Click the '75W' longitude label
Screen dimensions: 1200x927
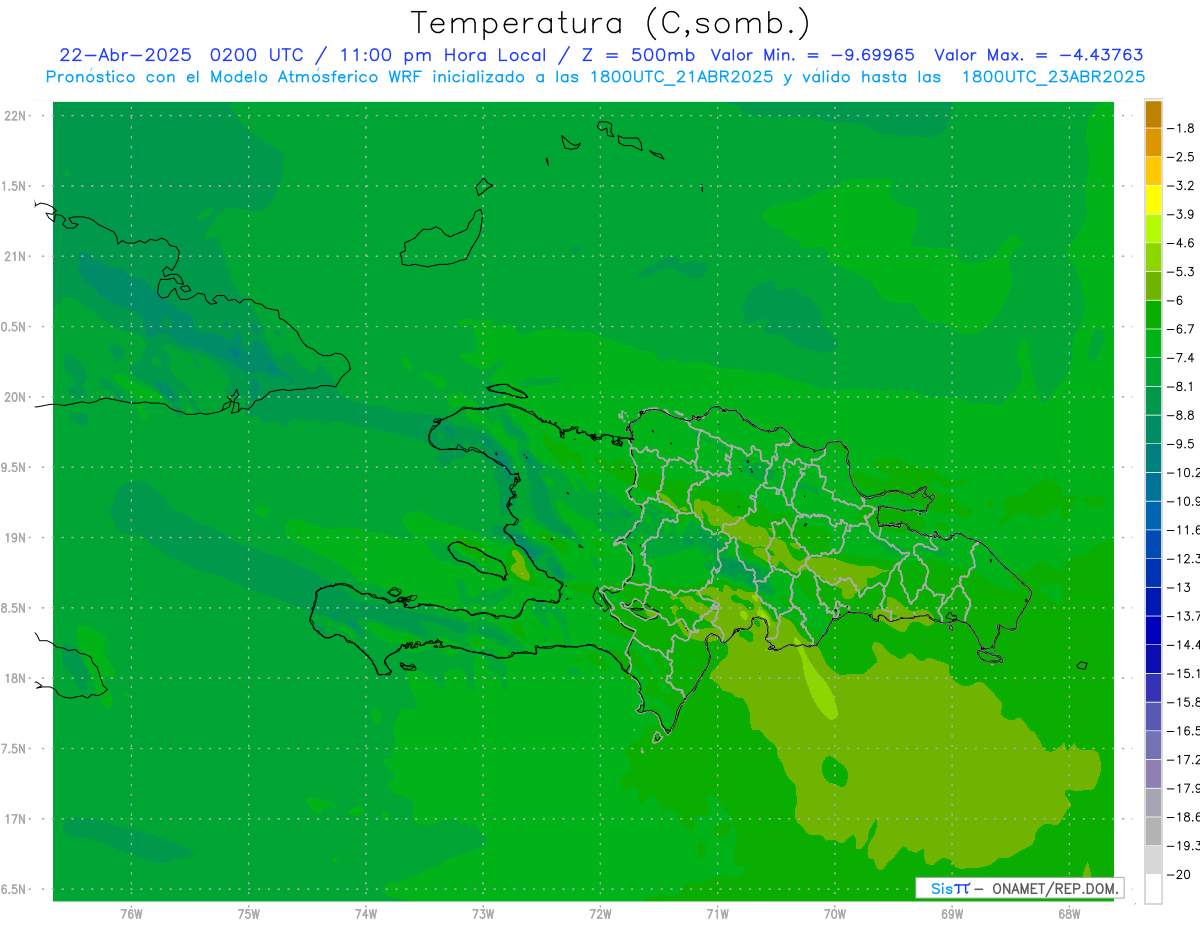coord(248,914)
